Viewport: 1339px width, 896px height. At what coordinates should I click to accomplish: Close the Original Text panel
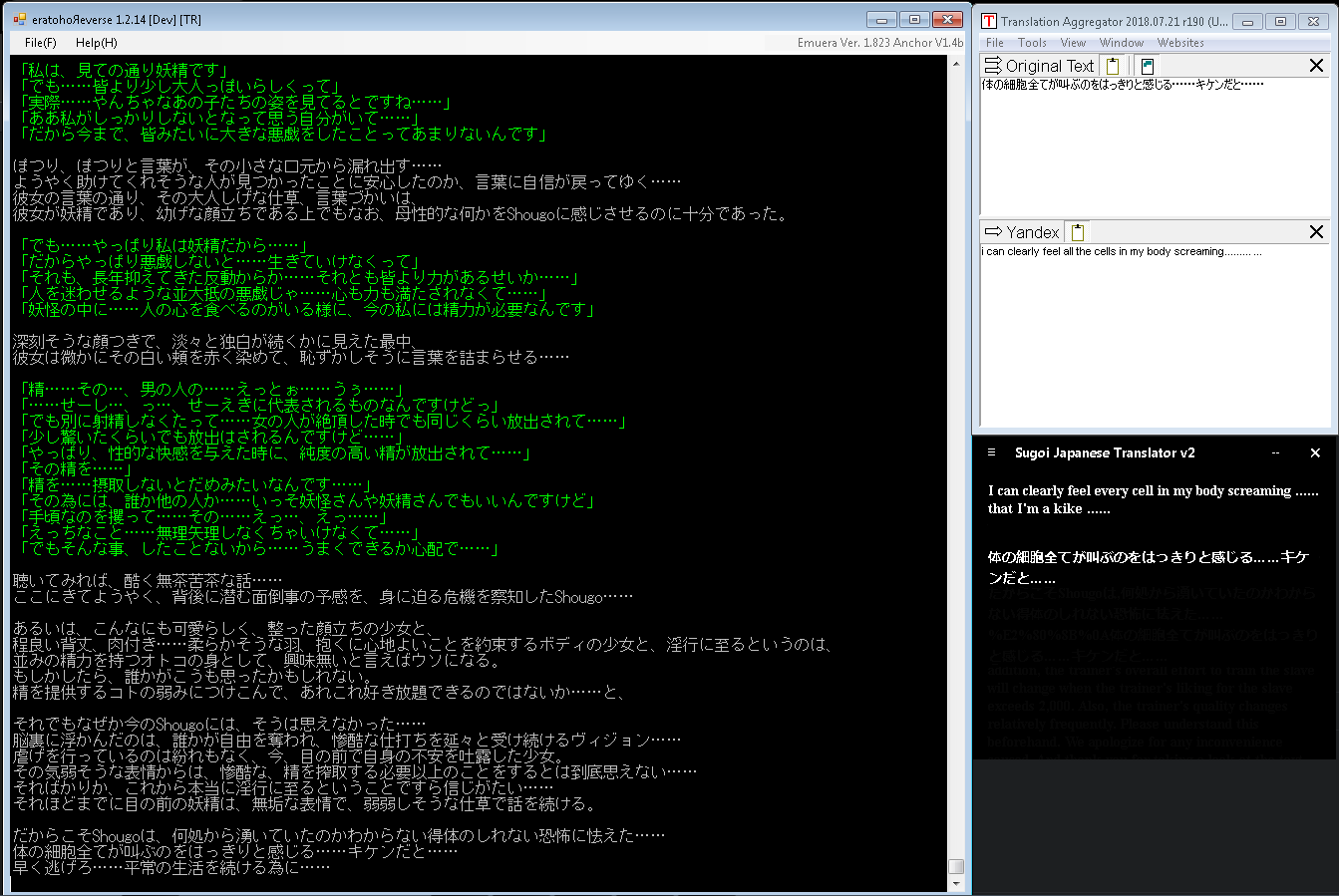click(1316, 66)
